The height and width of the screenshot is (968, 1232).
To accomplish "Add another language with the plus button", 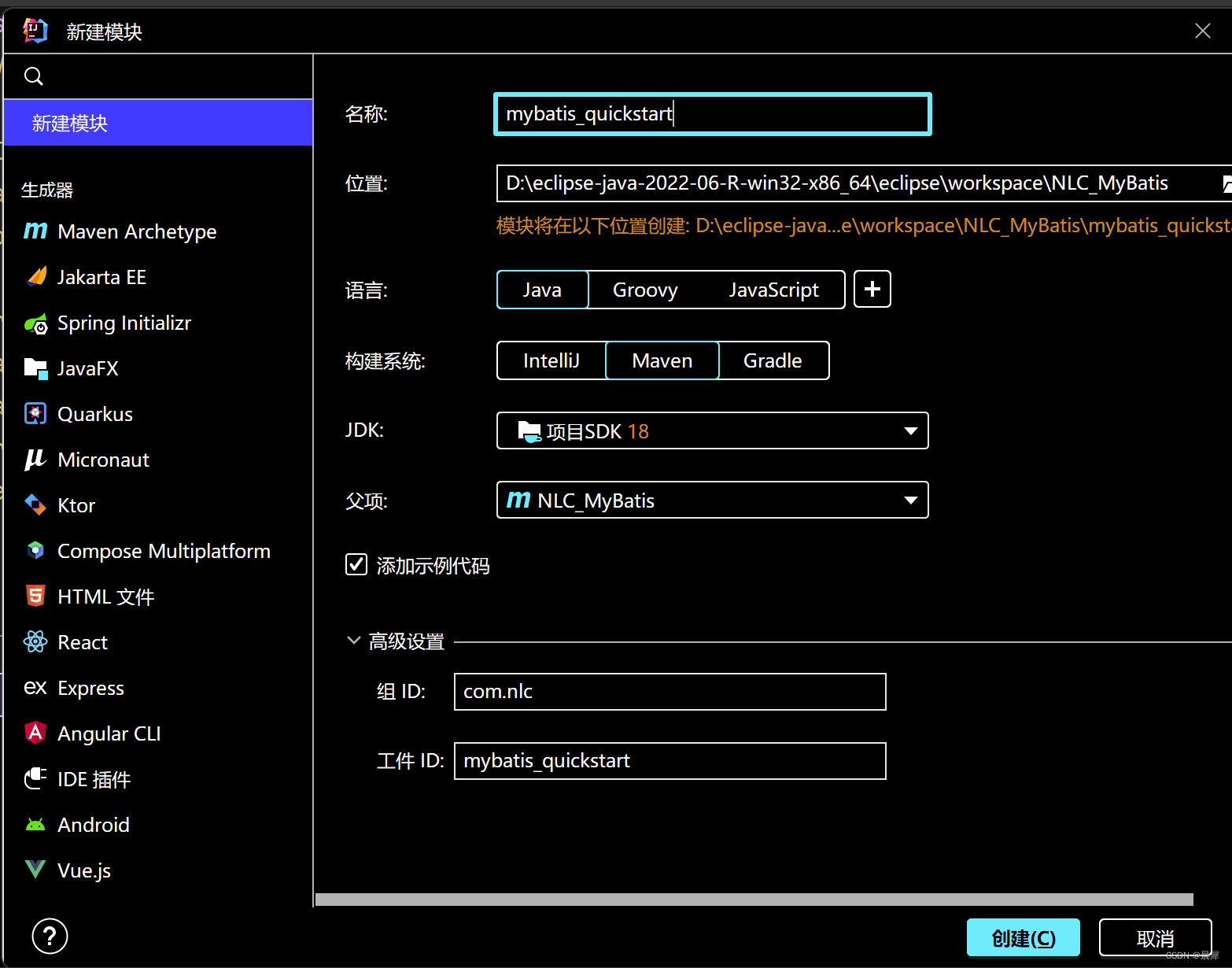I will pyautogui.click(x=872, y=290).
